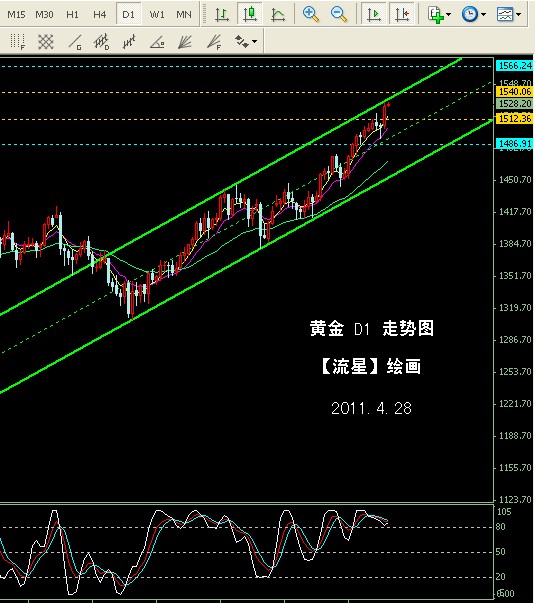The width and height of the screenshot is (535, 603).
Task: Expand the arrows drawing objects dropdown
Action: (x=254, y=41)
